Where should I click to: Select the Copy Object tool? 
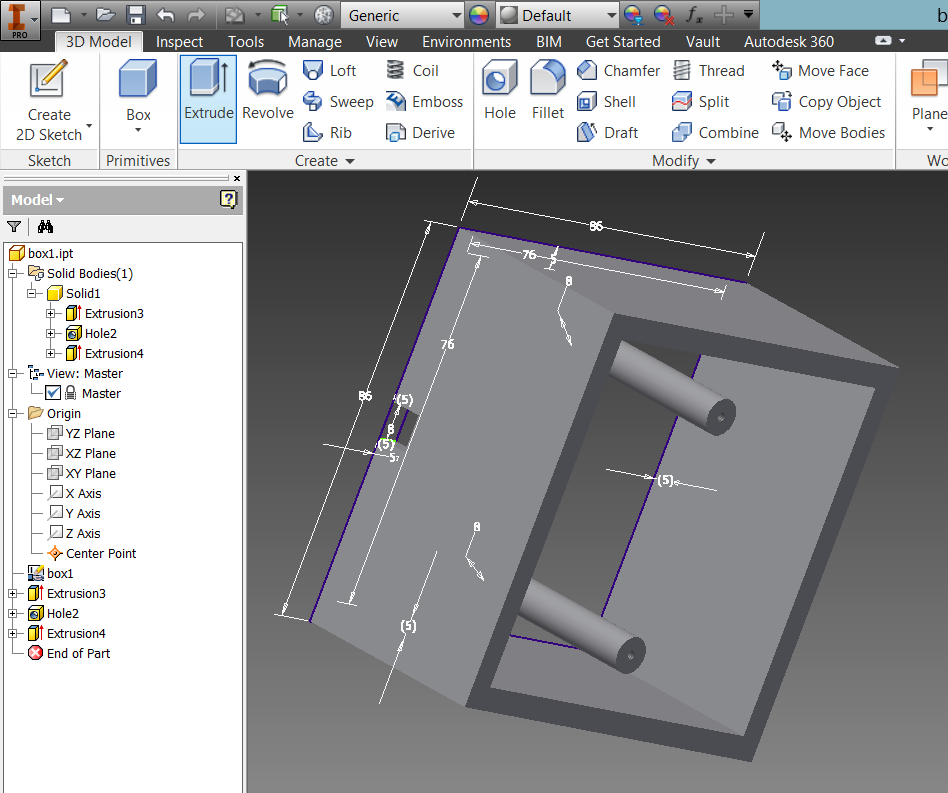click(x=826, y=102)
